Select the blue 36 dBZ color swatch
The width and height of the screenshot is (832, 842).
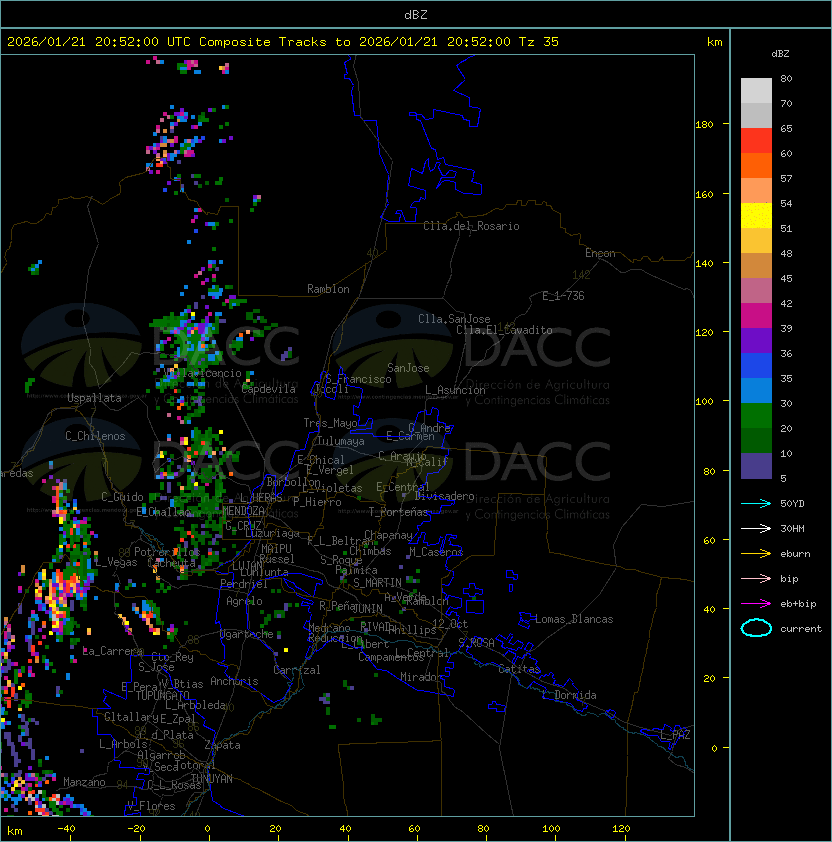point(756,365)
